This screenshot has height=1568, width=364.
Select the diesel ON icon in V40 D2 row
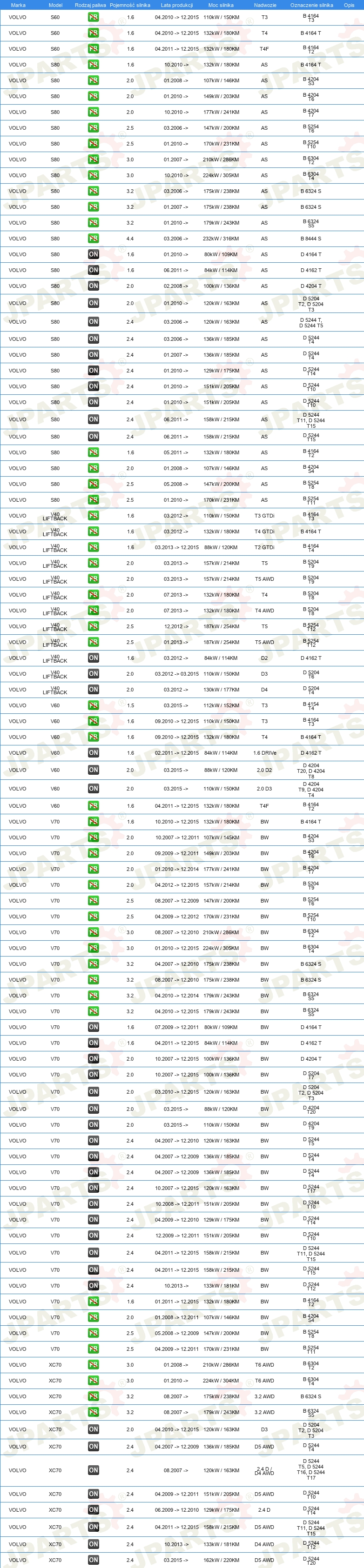click(93, 658)
